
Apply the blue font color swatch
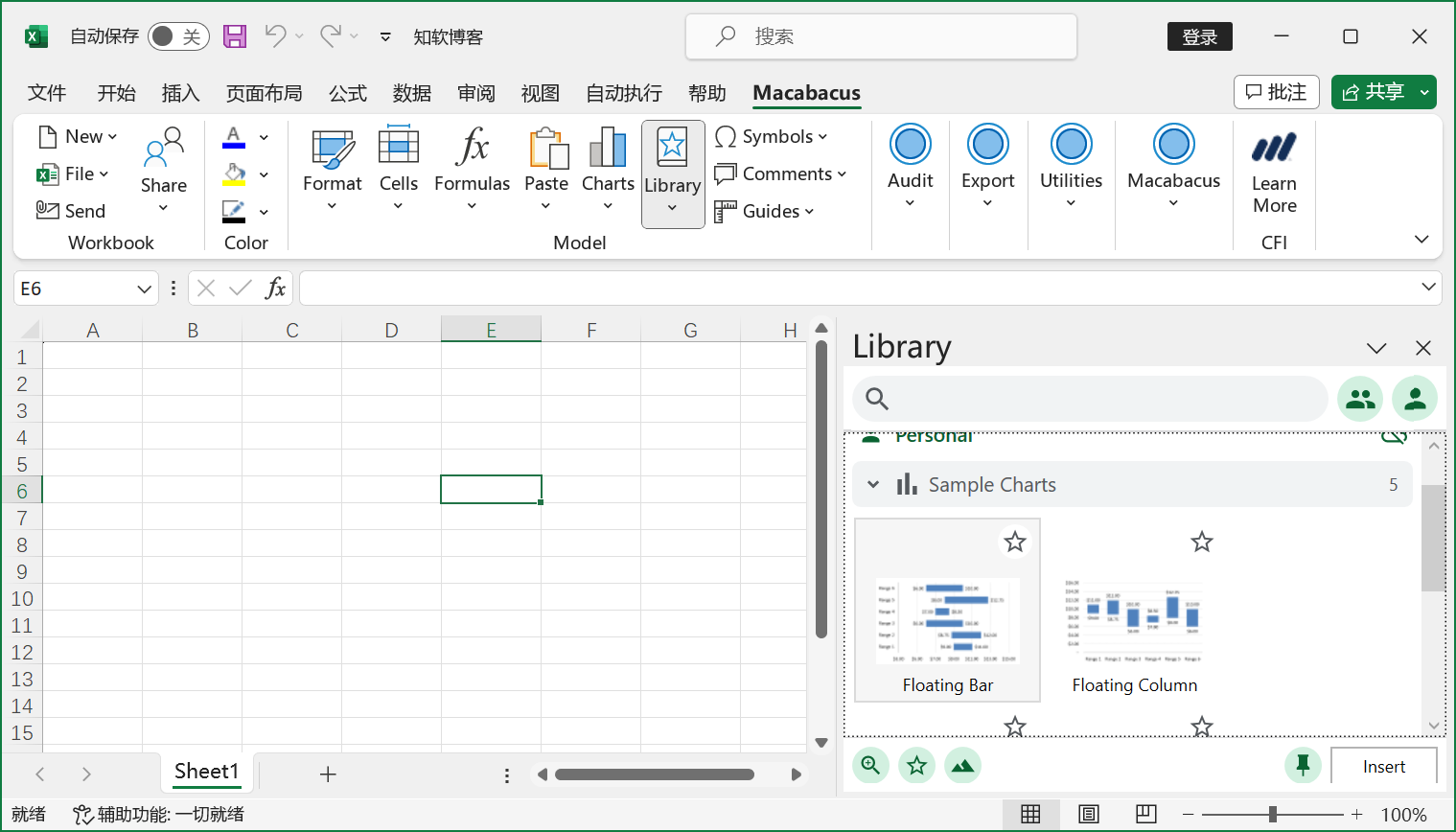click(x=234, y=137)
